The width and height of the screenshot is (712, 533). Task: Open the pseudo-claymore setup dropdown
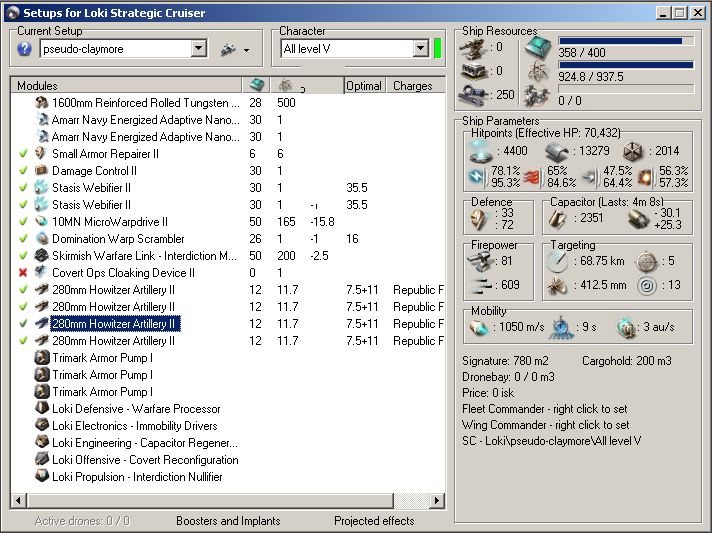pyautogui.click(x=199, y=49)
